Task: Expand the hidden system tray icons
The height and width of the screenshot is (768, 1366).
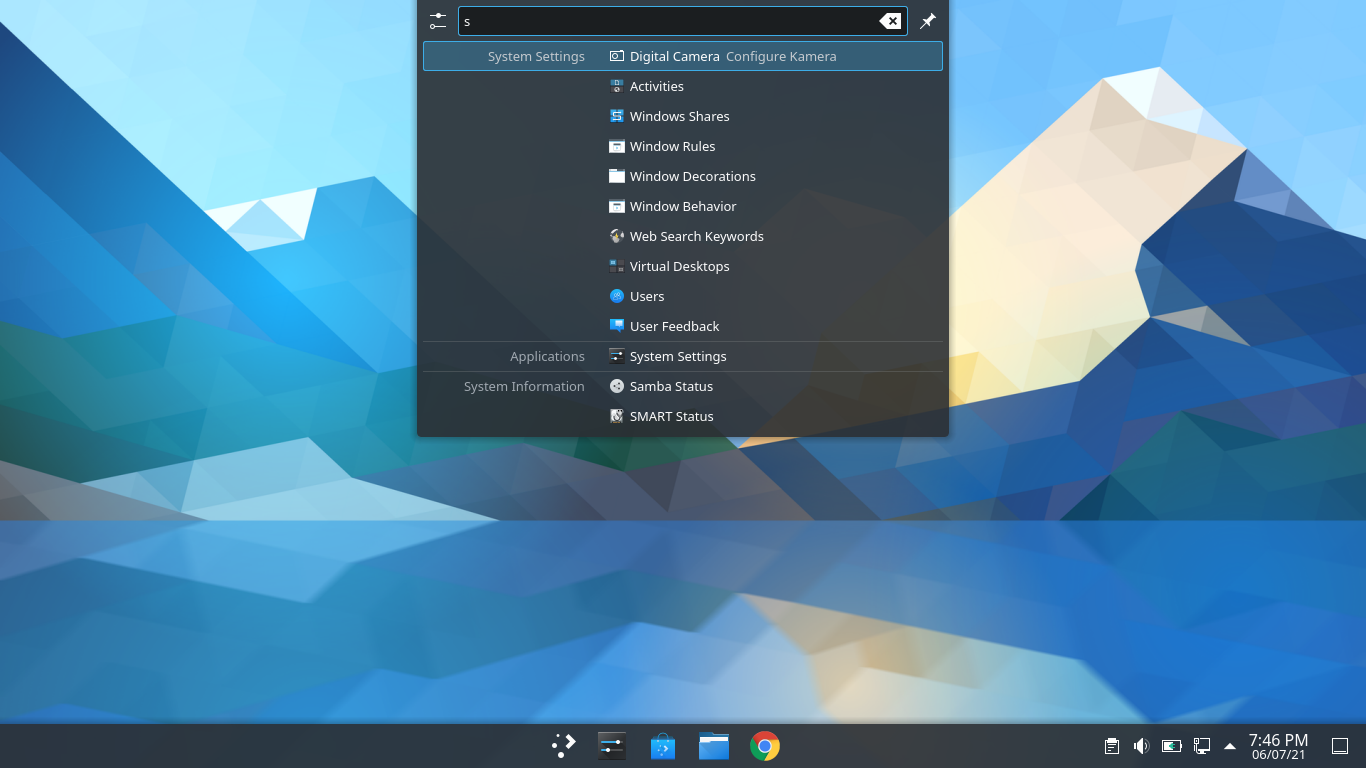Action: tap(1229, 745)
